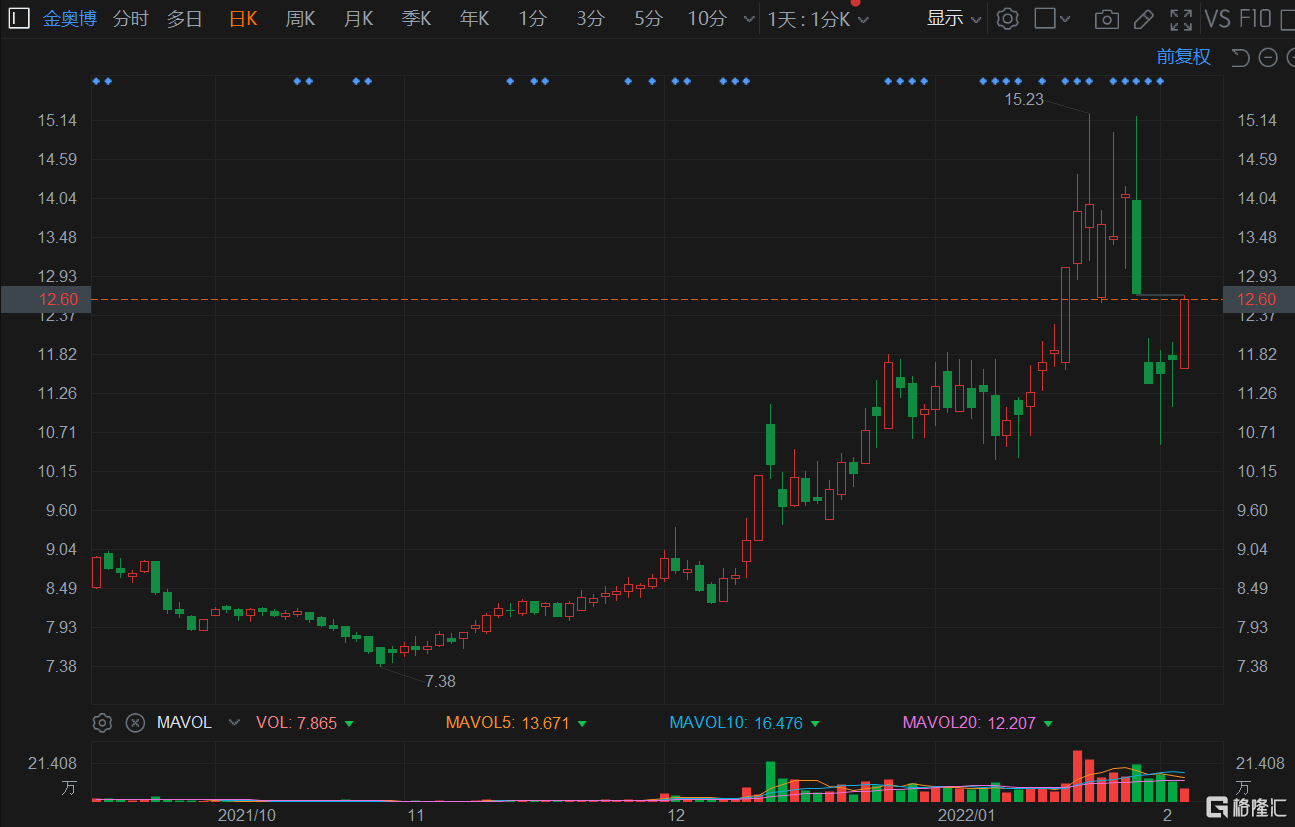Open F10 company info
The image size is (1295, 827).
[x=1255, y=18]
